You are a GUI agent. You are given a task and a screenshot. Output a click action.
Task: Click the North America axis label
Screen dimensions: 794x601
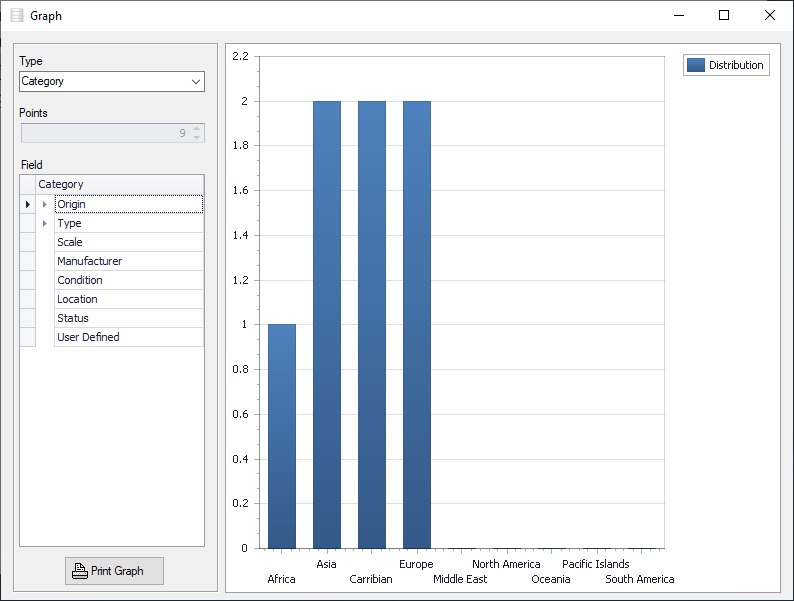tap(506, 564)
